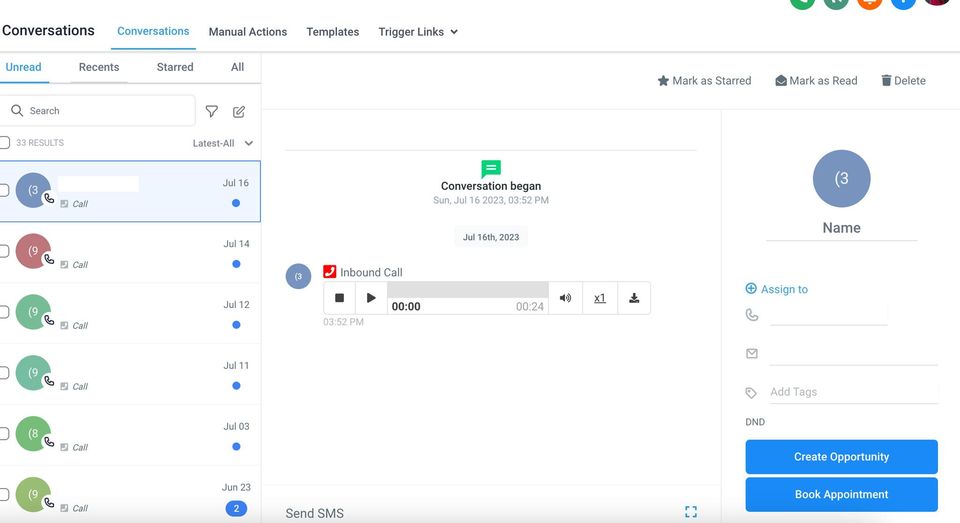Screen dimensions: 960x523
Task: Mark the conversation as Starred
Action: click(704, 81)
